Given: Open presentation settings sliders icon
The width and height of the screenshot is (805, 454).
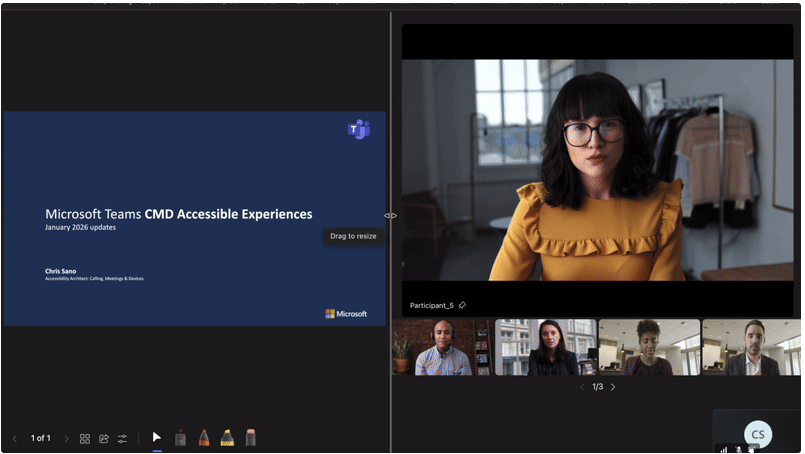Looking at the screenshot, I should tap(122, 439).
